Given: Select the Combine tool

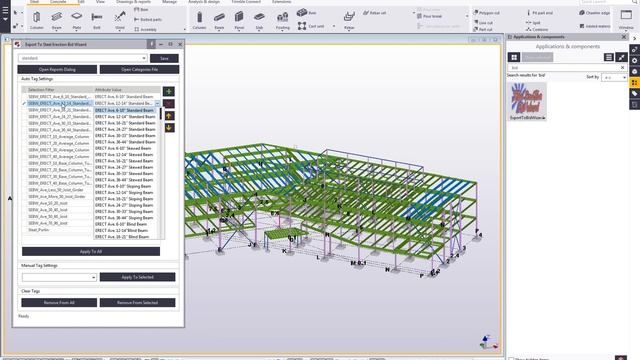Looking at the screenshot, I should click(537, 29).
